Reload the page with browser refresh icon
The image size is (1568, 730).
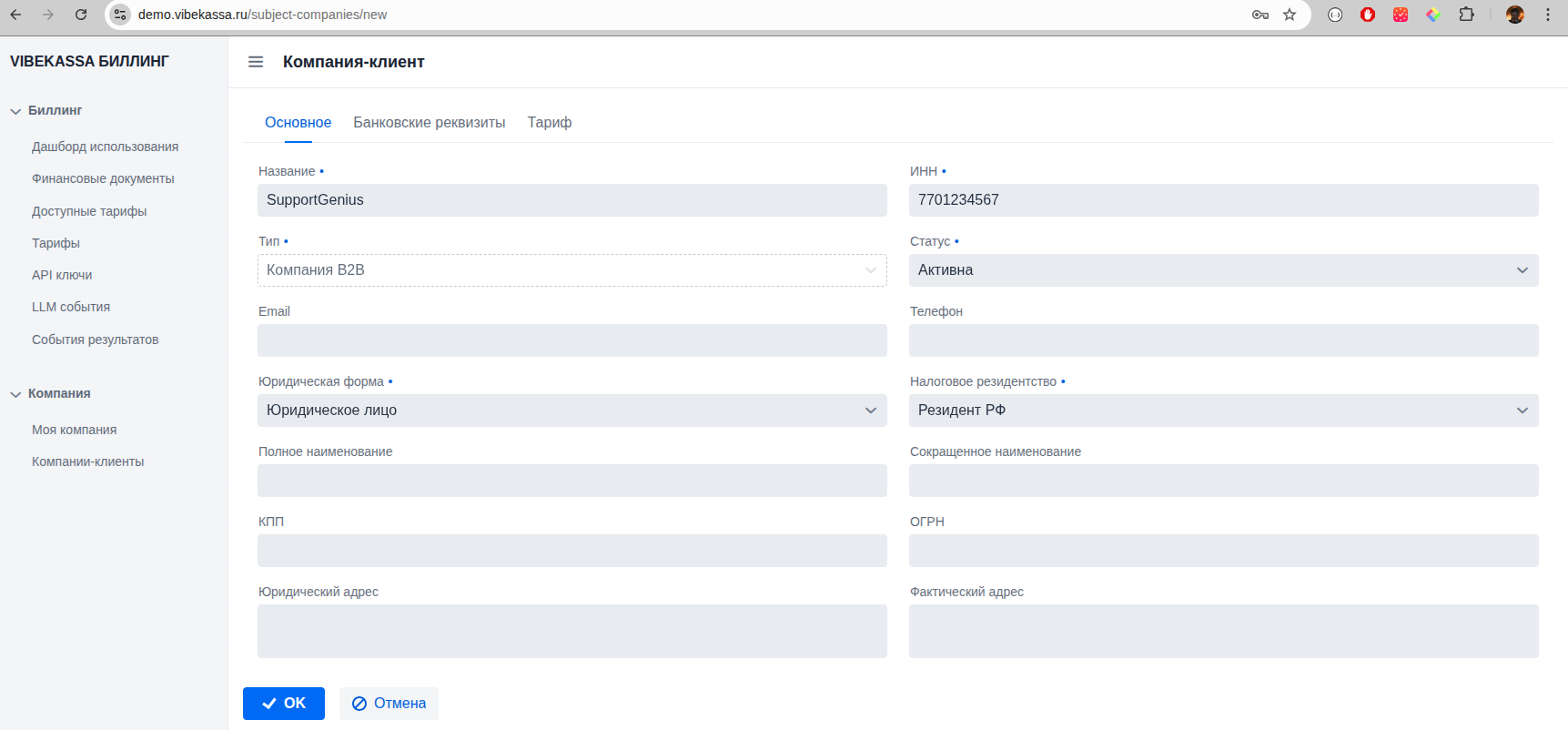coord(81,15)
